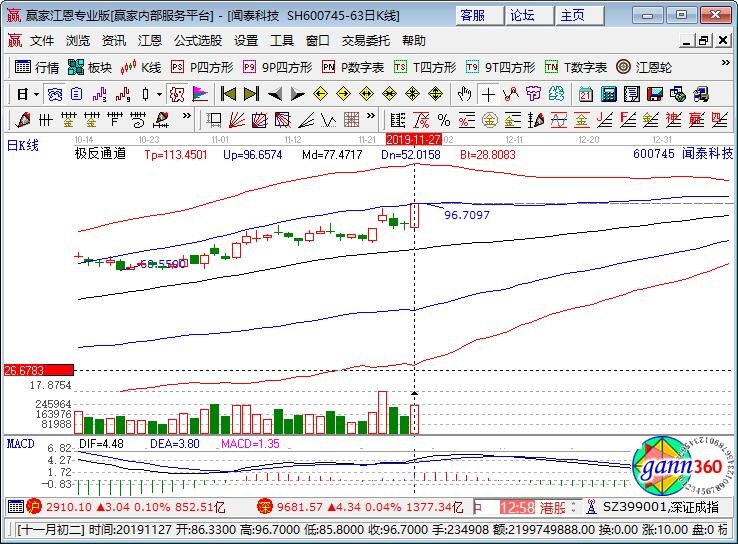Open the 行情 market quotes view
Image resolution: width=738 pixels, height=544 pixels.
click(x=37, y=67)
